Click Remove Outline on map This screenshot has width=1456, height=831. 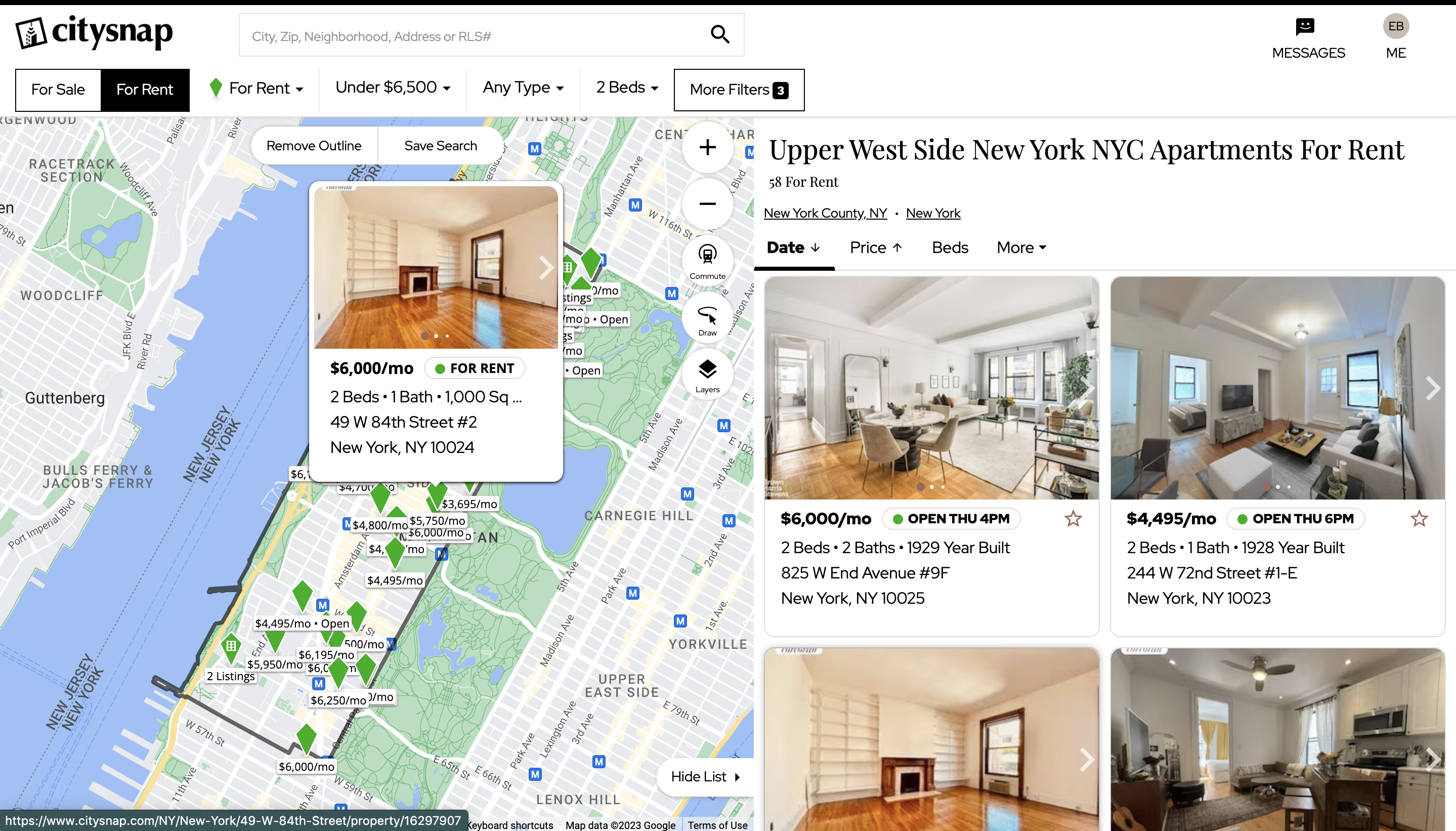pyautogui.click(x=314, y=146)
